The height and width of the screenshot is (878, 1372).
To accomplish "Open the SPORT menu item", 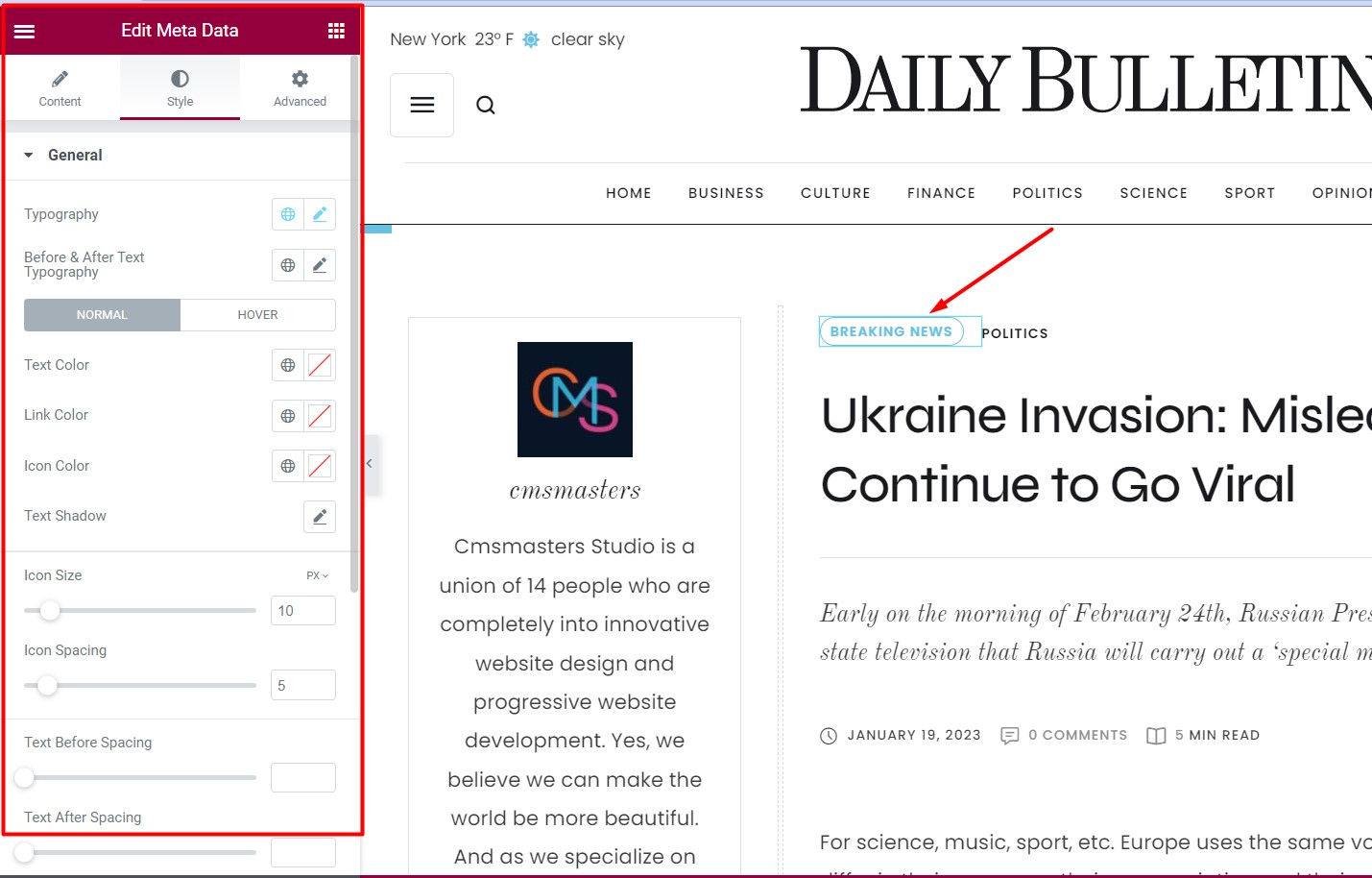I will click(x=1249, y=193).
